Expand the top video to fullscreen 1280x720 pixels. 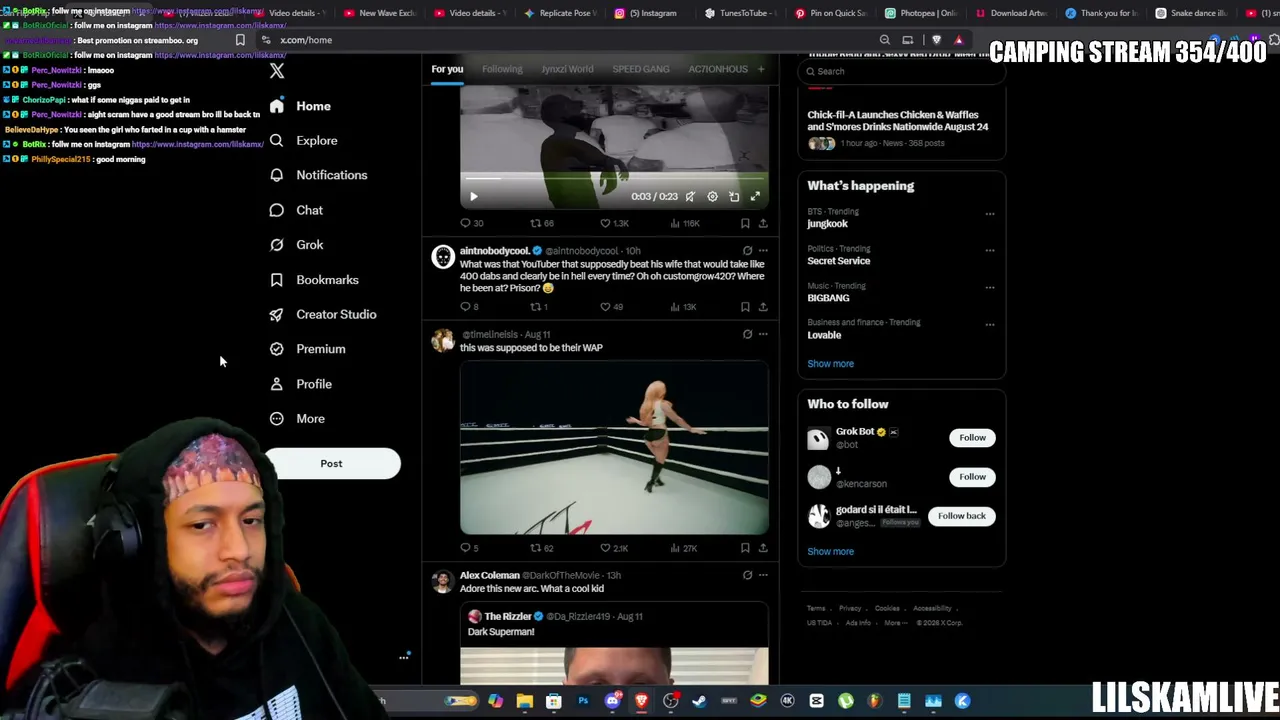tap(755, 197)
